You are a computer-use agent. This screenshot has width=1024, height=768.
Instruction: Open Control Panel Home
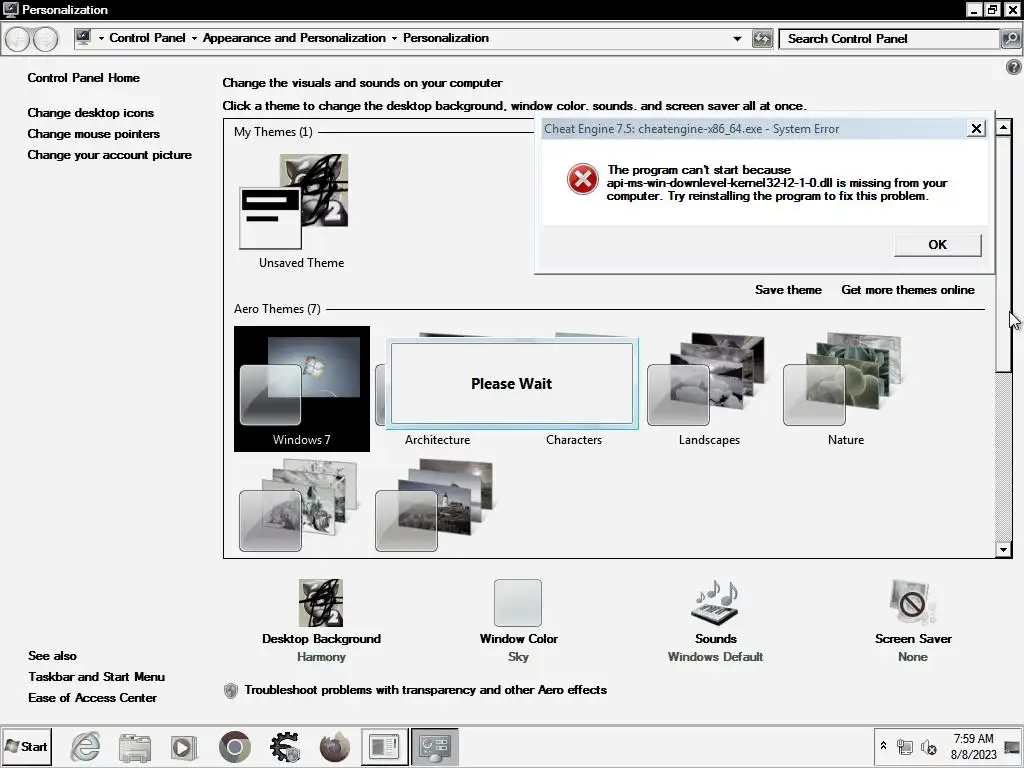pos(84,78)
